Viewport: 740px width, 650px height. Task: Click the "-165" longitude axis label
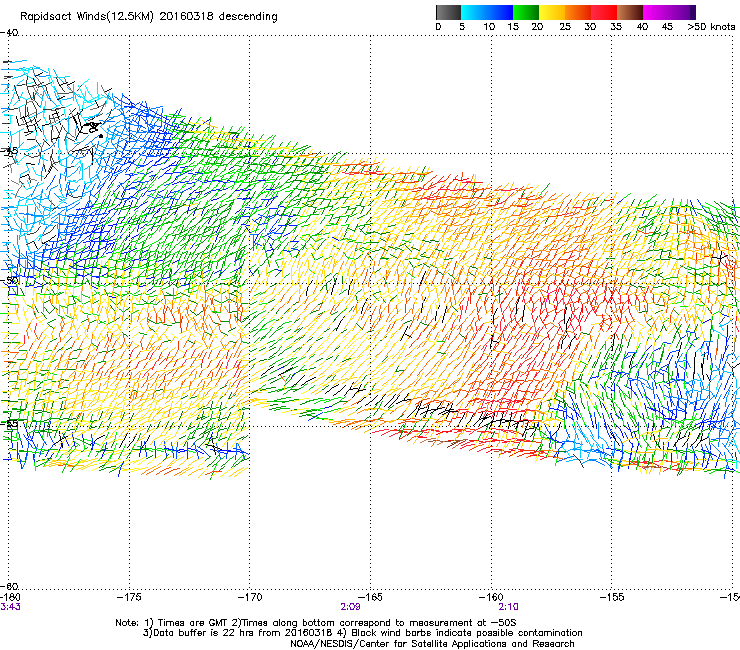[x=370, y=597]
